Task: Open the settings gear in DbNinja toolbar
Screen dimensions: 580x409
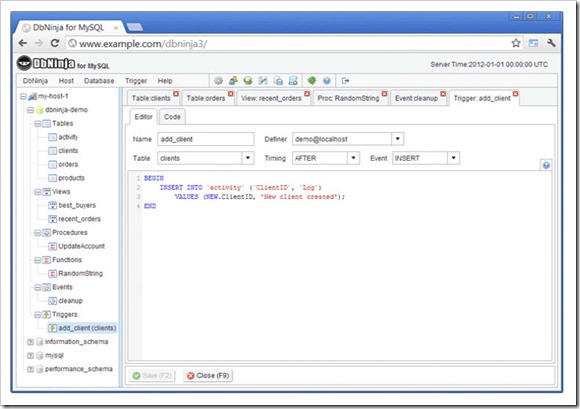Action: pyautogui.click(x=218, y=81)
